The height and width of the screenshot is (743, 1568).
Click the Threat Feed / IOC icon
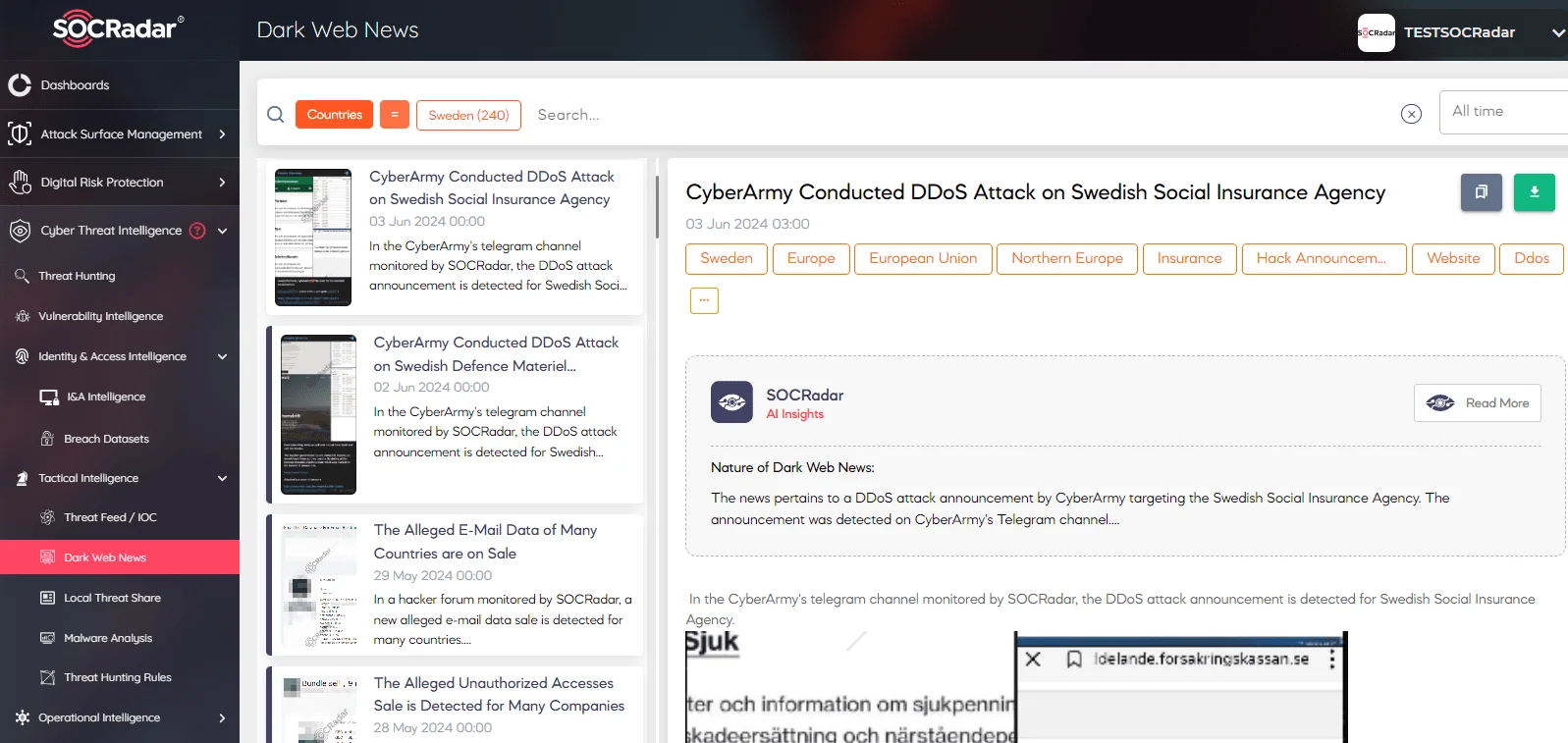point(47,517)
